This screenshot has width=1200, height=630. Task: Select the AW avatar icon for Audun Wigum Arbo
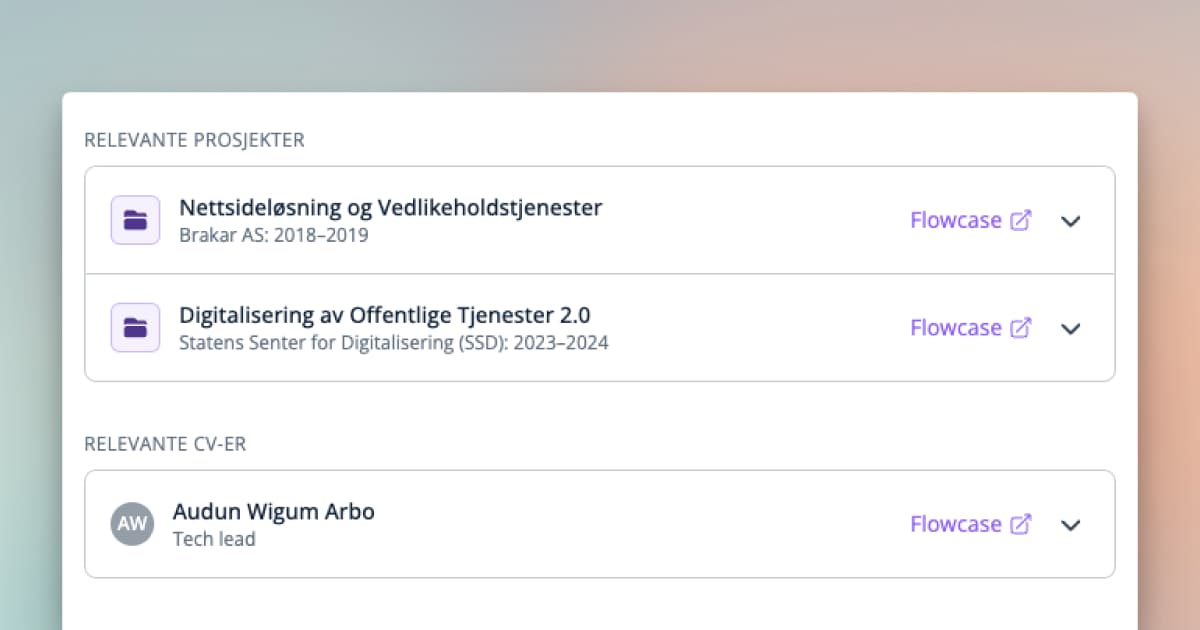pos(133,523)
